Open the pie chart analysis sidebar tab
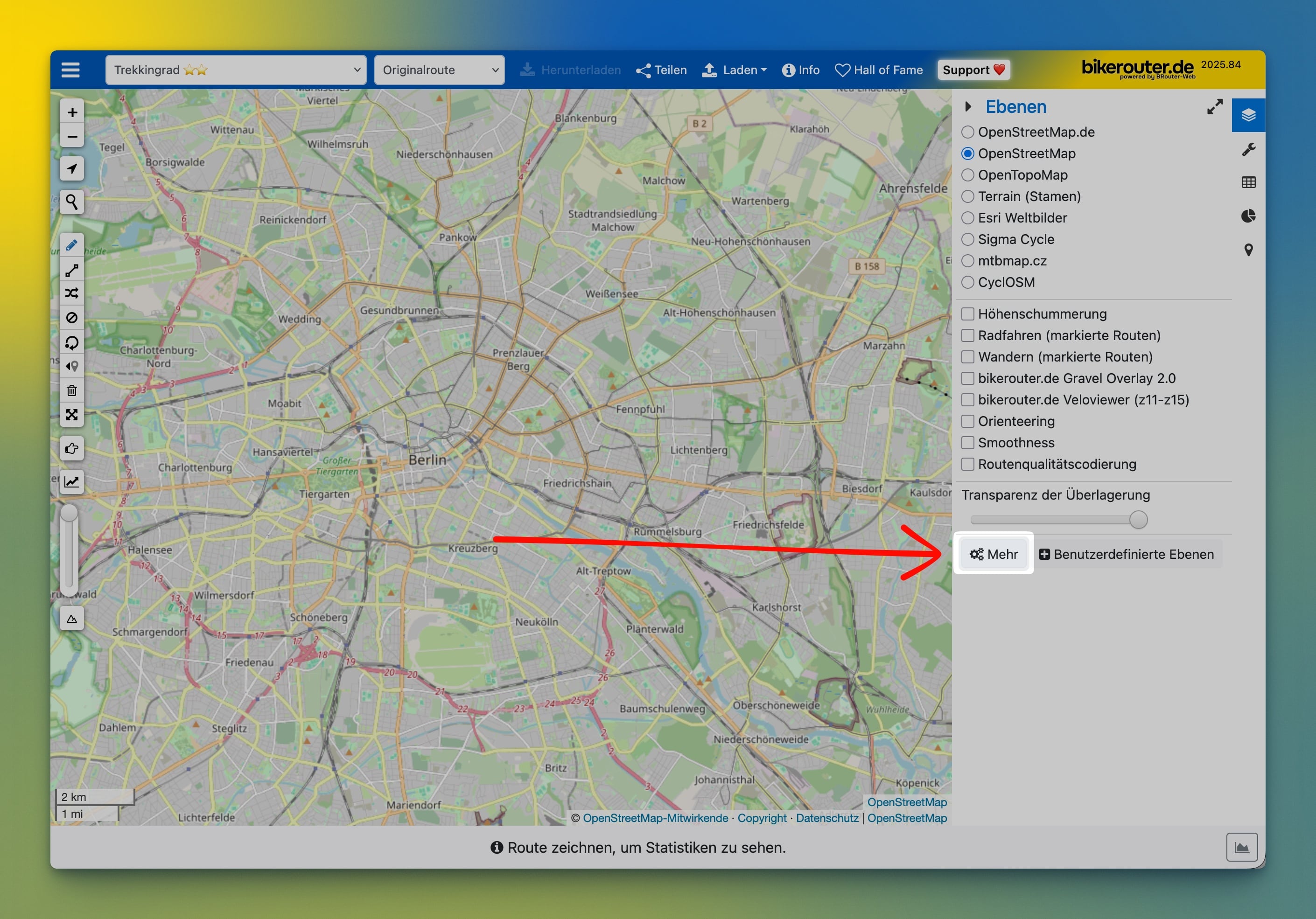This screenshot has height=919, width=1316. 1248,216
